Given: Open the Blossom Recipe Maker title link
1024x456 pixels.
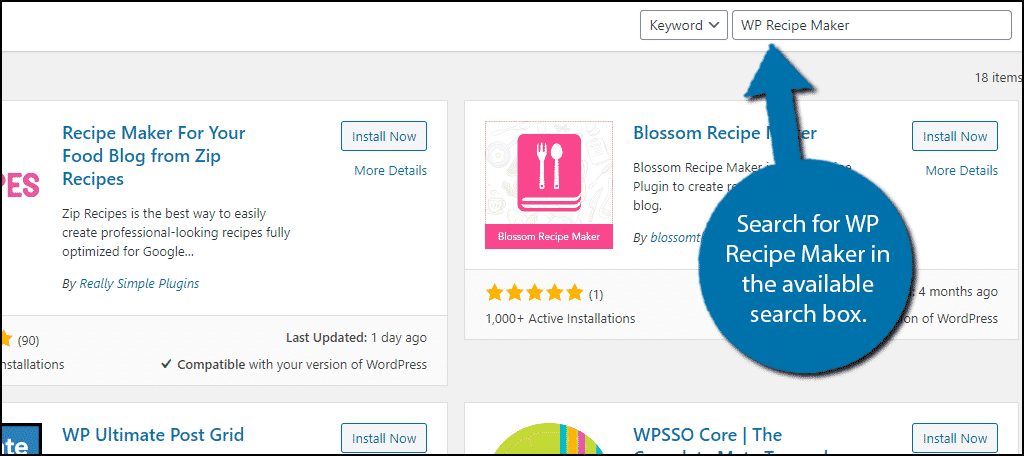Looking at the screenshot, I should 725,133.
